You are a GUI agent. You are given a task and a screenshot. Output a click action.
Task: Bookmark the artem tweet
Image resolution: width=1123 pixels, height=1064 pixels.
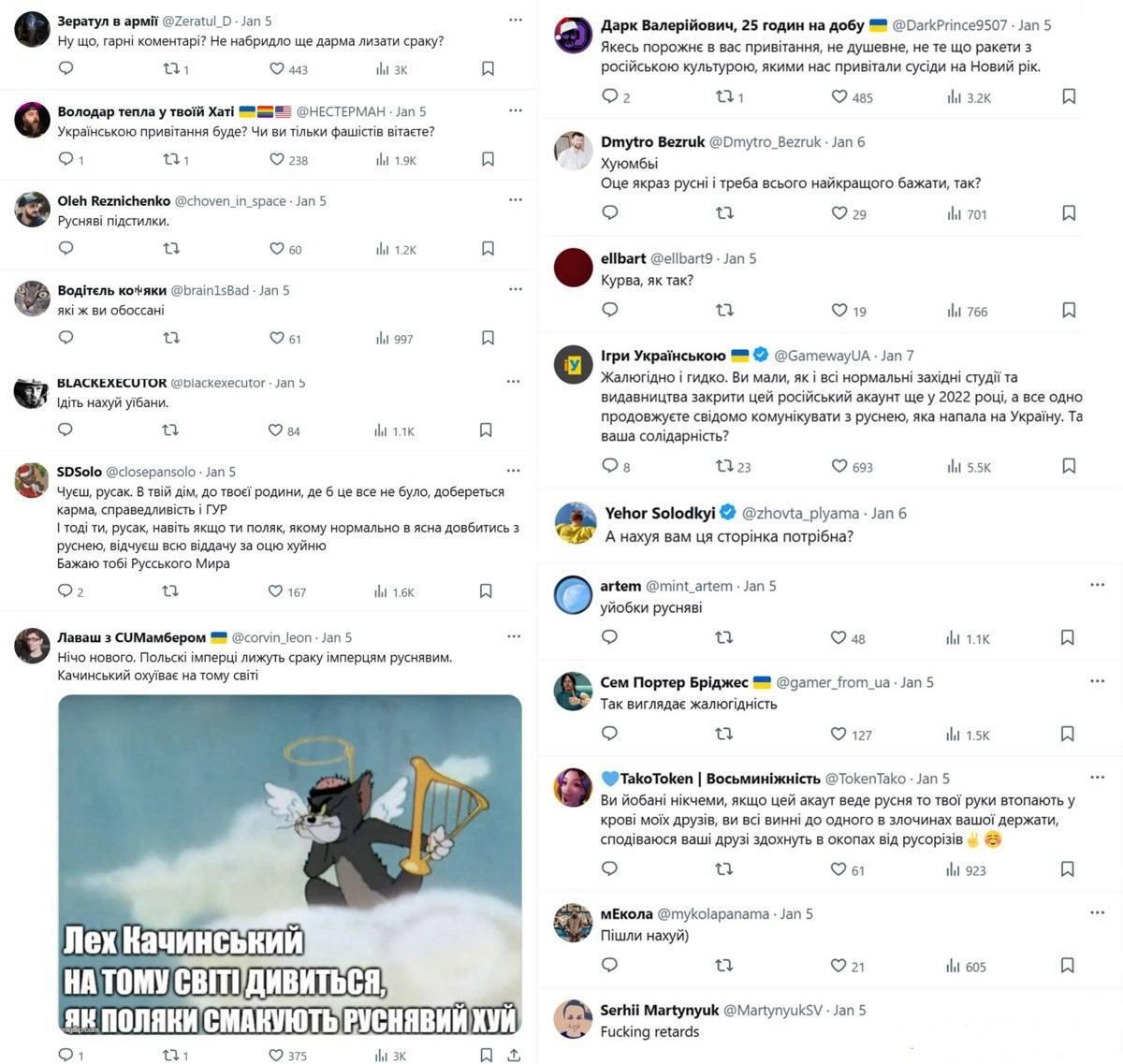tap(1067, 637)
